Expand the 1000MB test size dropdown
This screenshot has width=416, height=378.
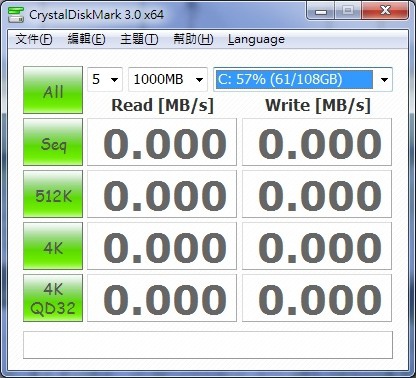(168, 79)
